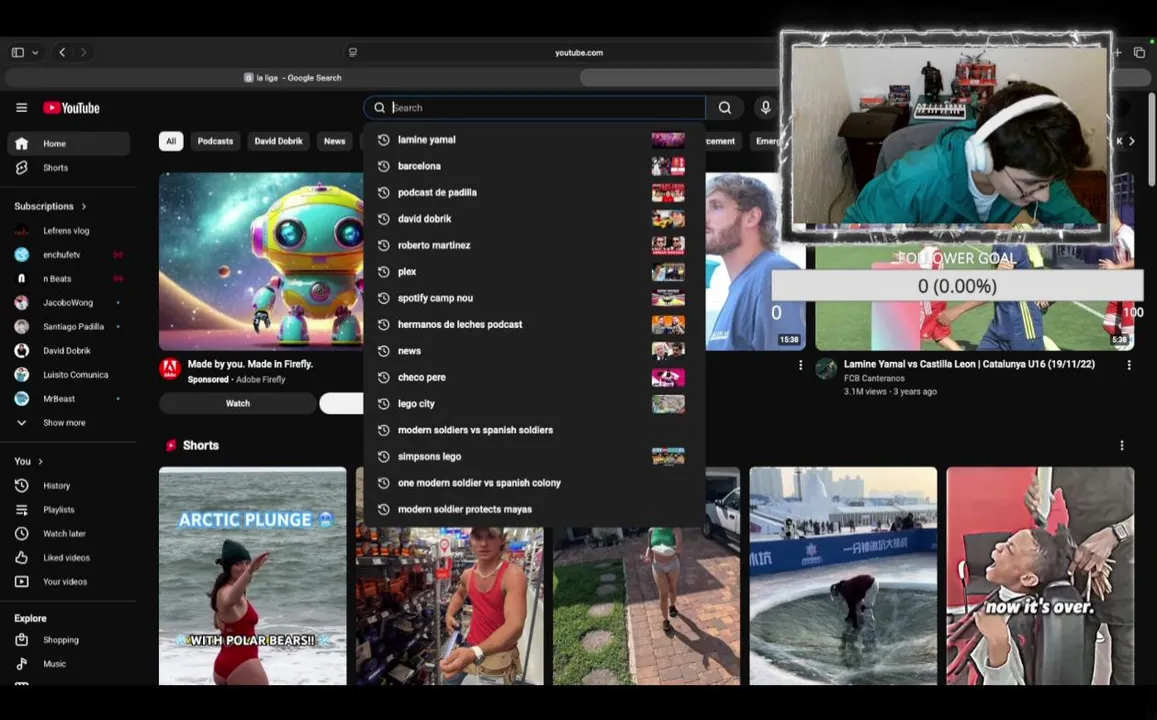Viewport: 1157px width, 720px height.
Task: Open Safari sidebar toggle icon
Action: [x=18, y=52]
